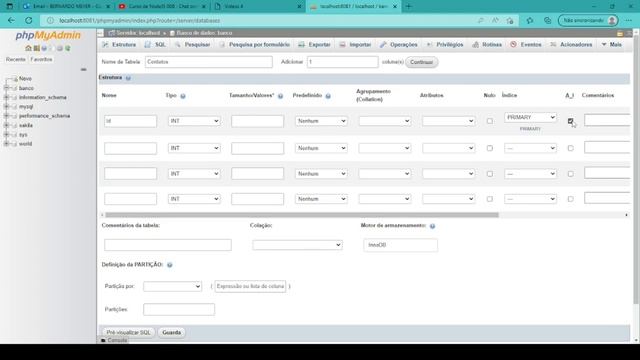
Task: Open the Tamanho/Valores help icon
Action: point(280,96)
